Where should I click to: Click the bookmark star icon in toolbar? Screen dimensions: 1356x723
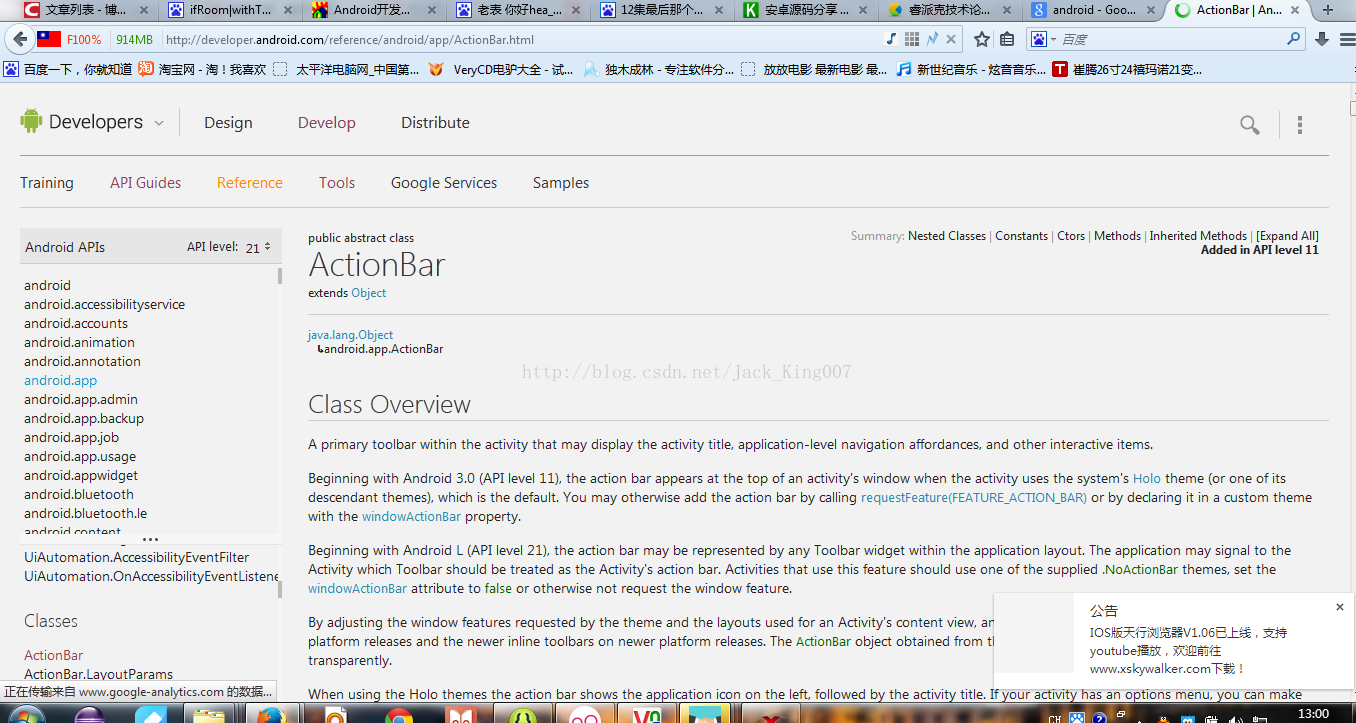coord(982,39)
